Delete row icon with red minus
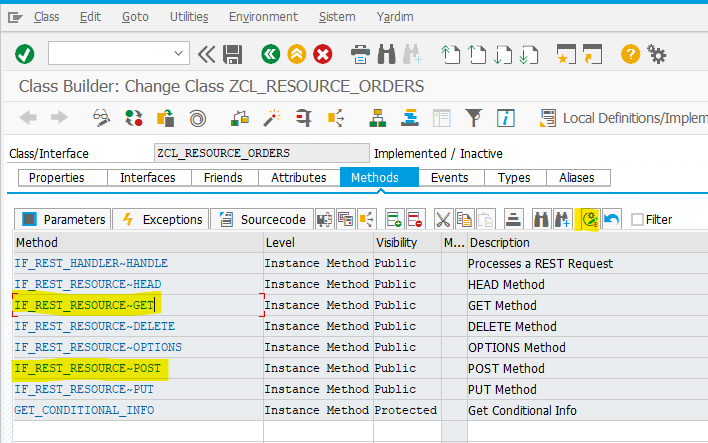This screenshot has width=708, height=443. point(415,219)
